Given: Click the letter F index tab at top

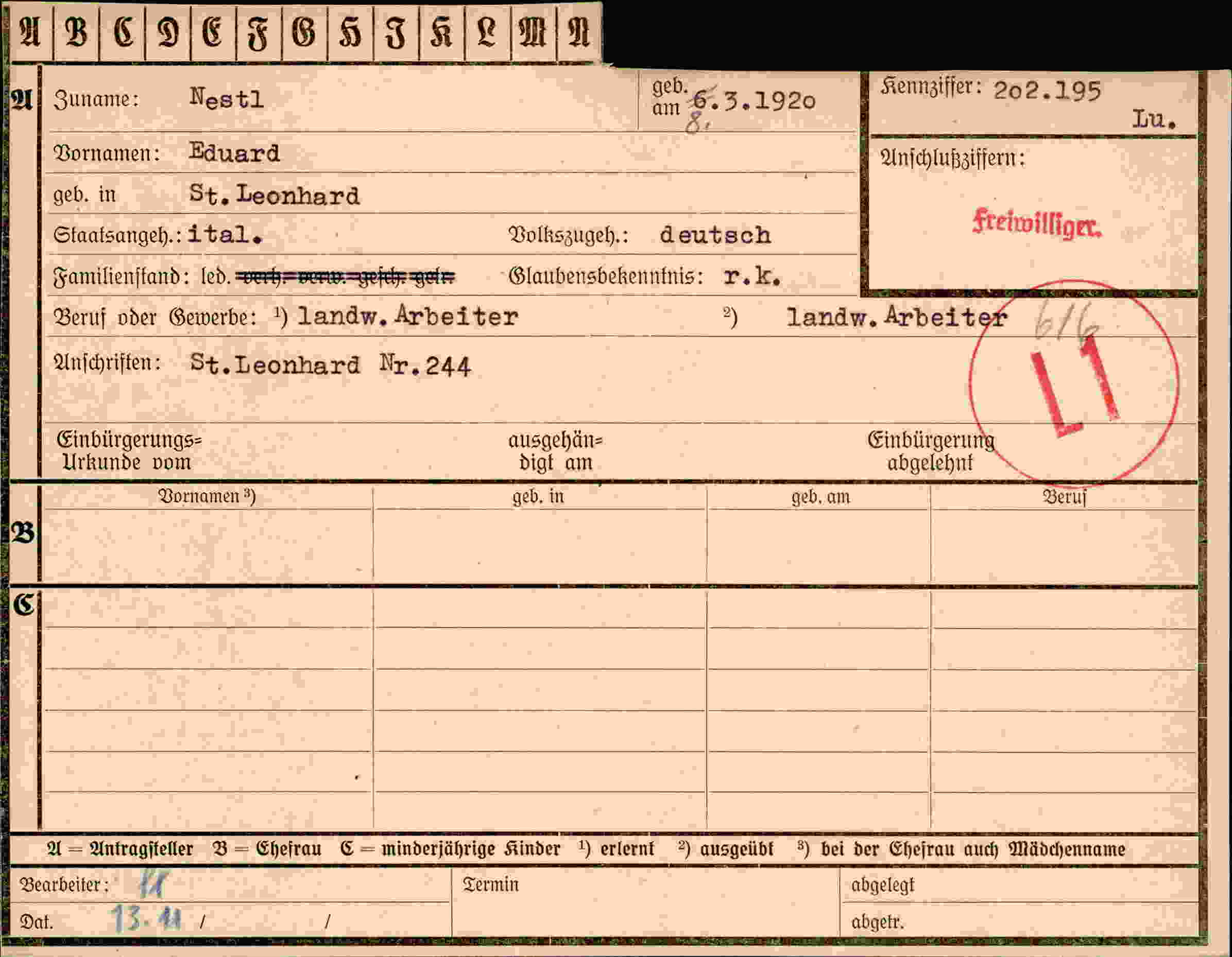Looking at the screenshot, I should (259, 32).
